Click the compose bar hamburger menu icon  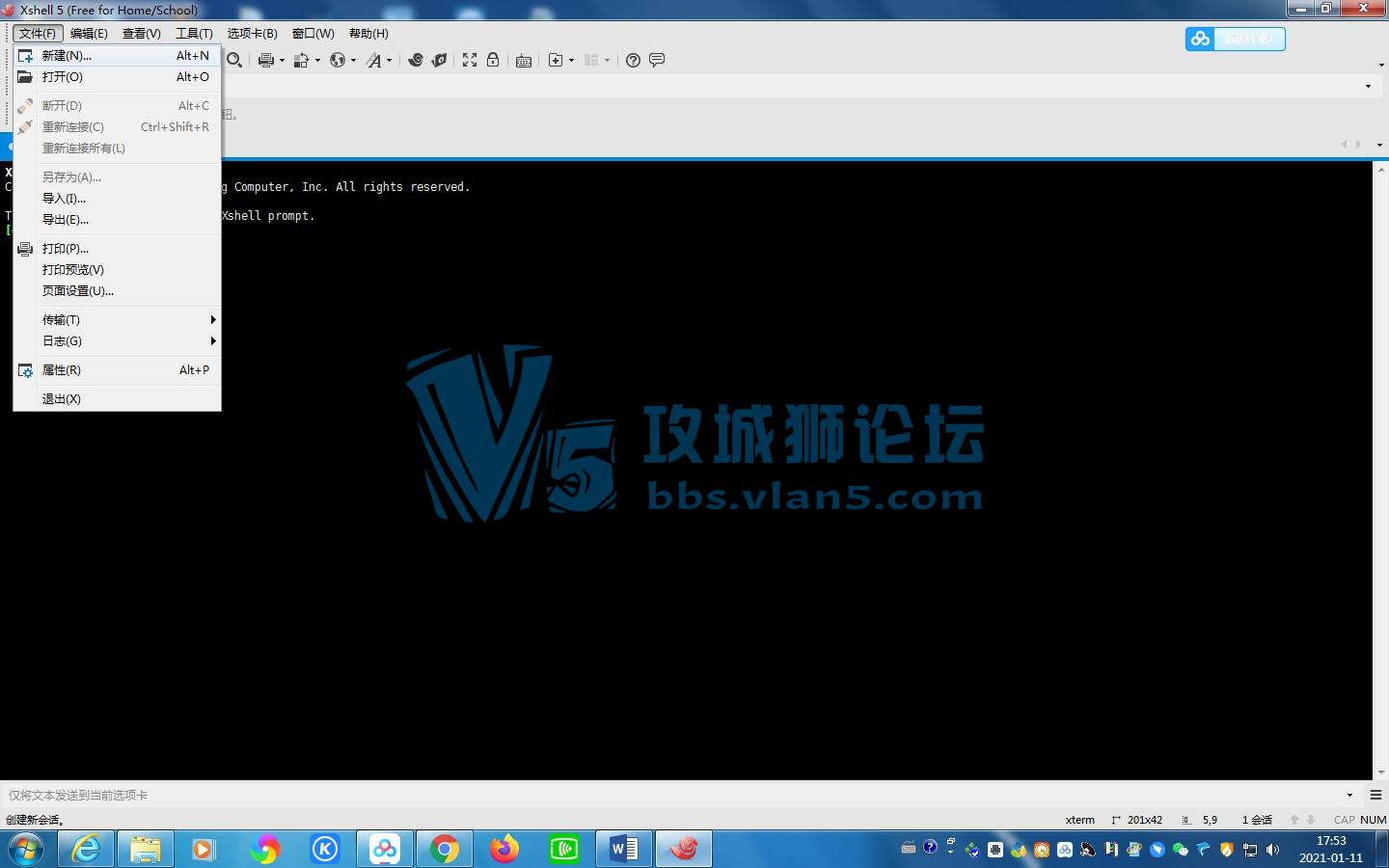tap(1376, 795)
